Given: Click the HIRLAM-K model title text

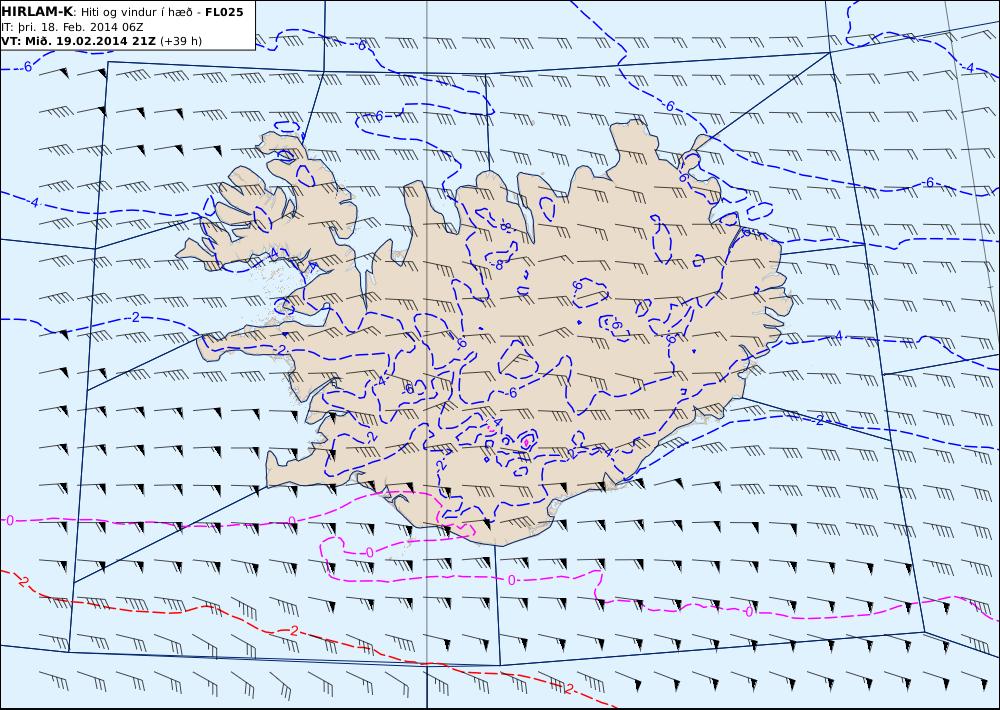Looking at the screenshot, I should 37,12.
